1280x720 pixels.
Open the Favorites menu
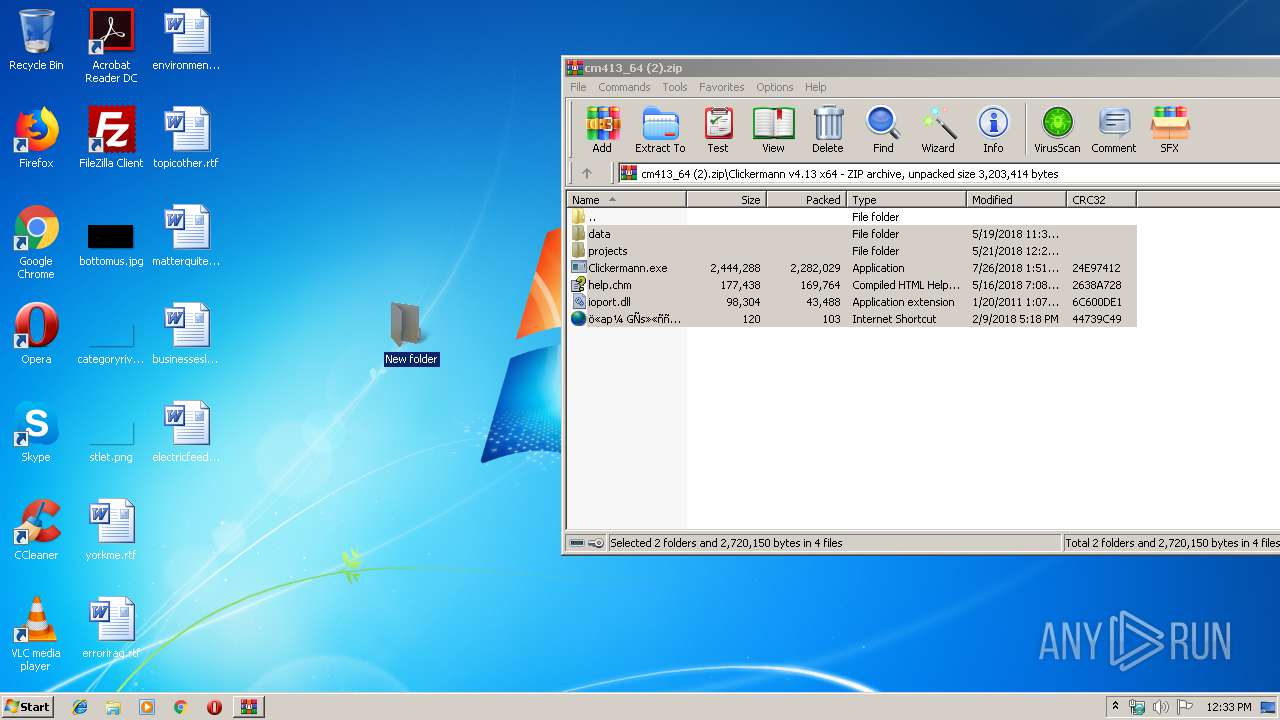[x=721, y=87]
